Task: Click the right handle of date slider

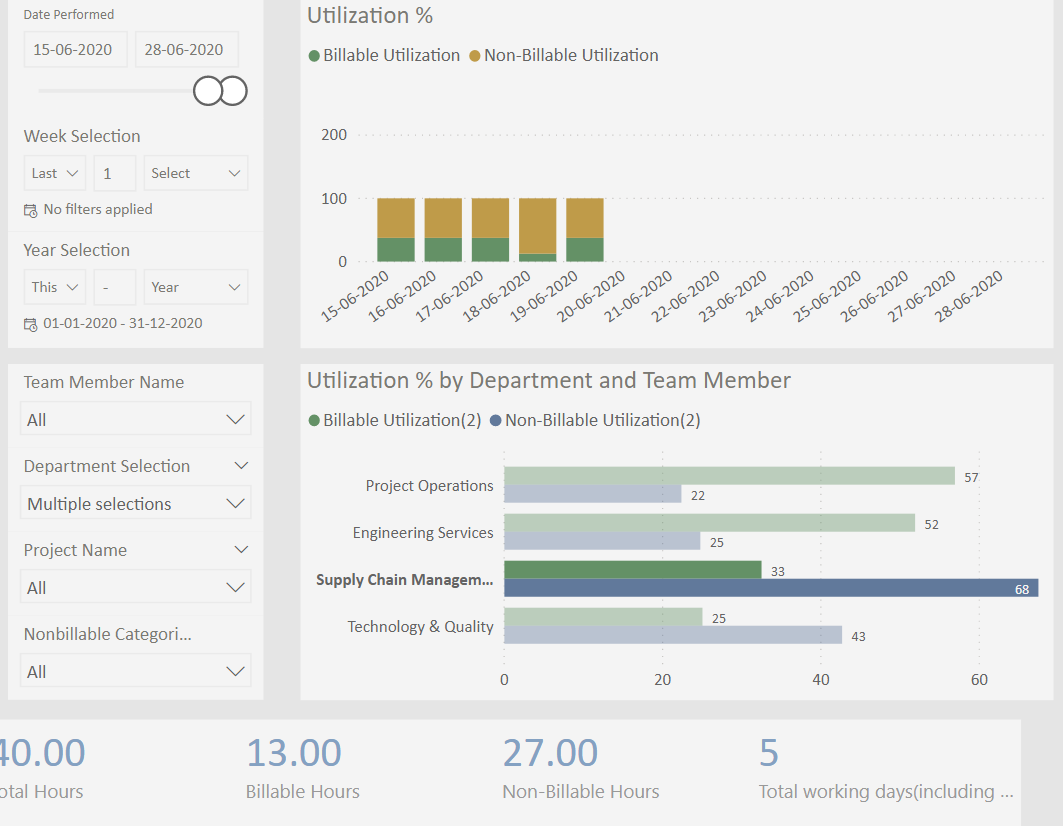Action: coord(234,91)
